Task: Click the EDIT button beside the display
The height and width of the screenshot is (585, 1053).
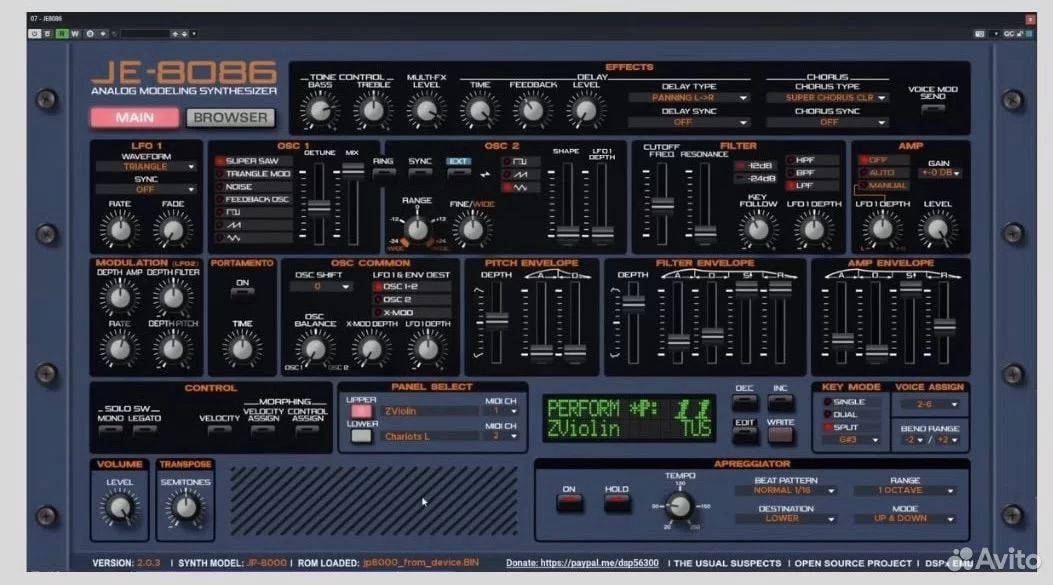Action: (x=744, y=435)
